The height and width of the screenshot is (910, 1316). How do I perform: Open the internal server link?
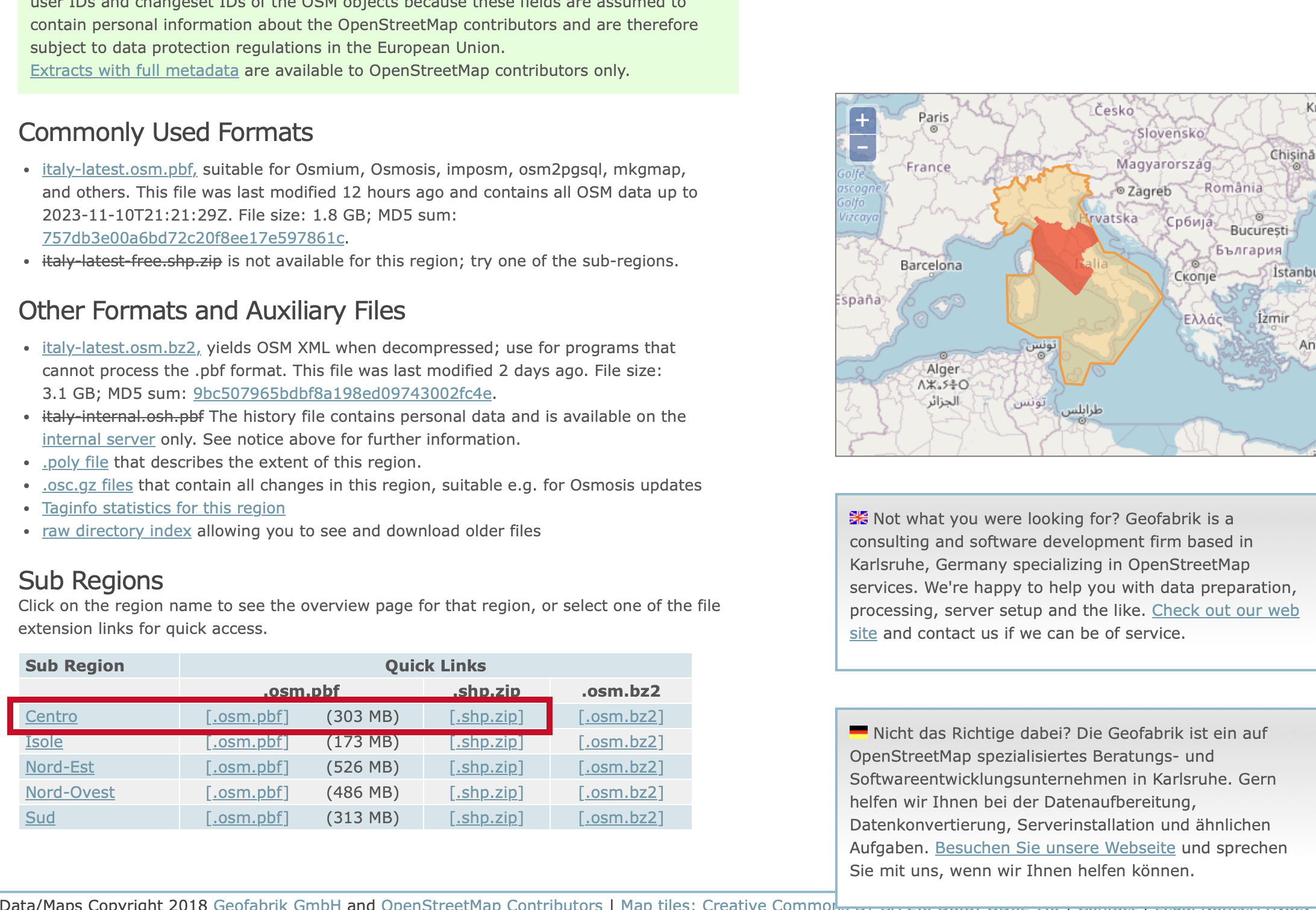pyautogui.click(x=98, y=439)
